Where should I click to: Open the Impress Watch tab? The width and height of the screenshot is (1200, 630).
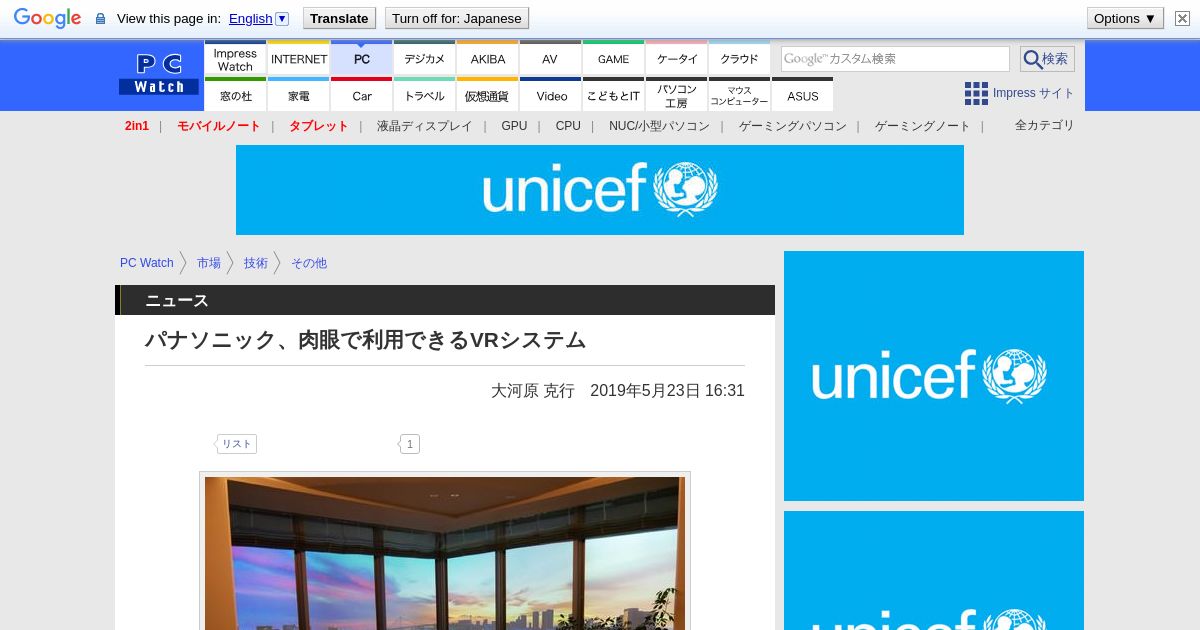[235, 58]
